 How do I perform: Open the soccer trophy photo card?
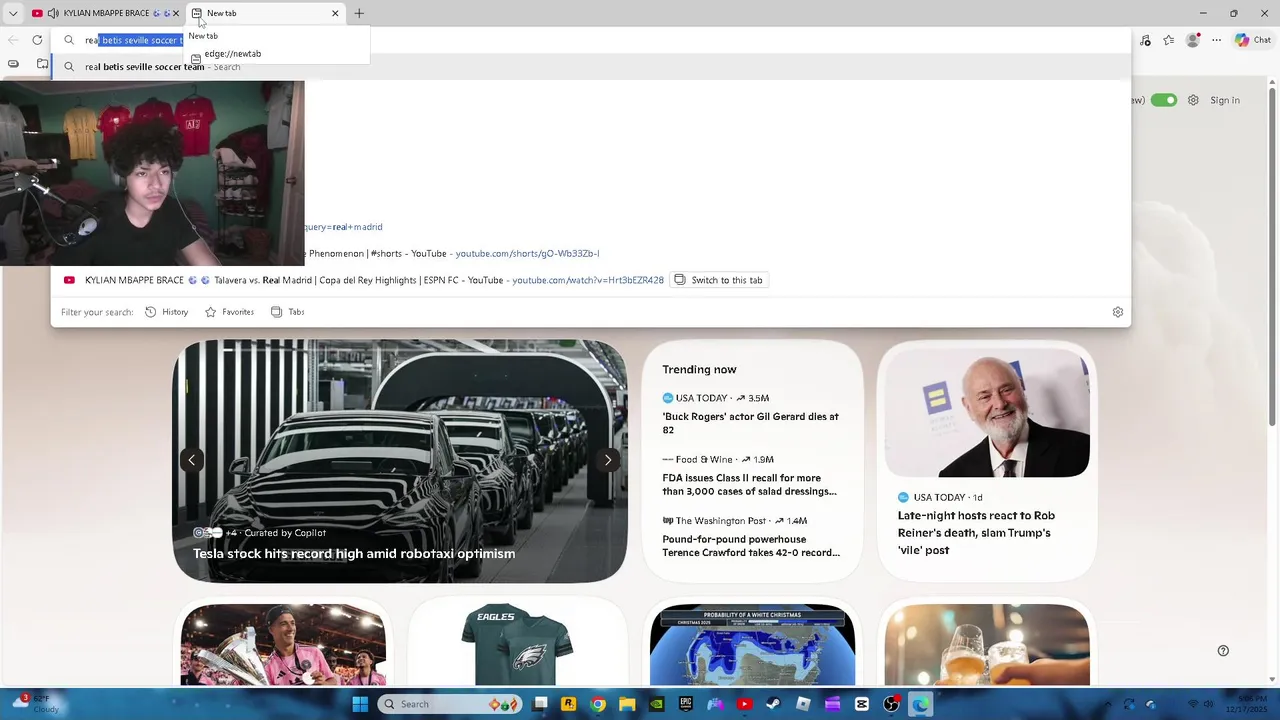(x=283, y=645)
